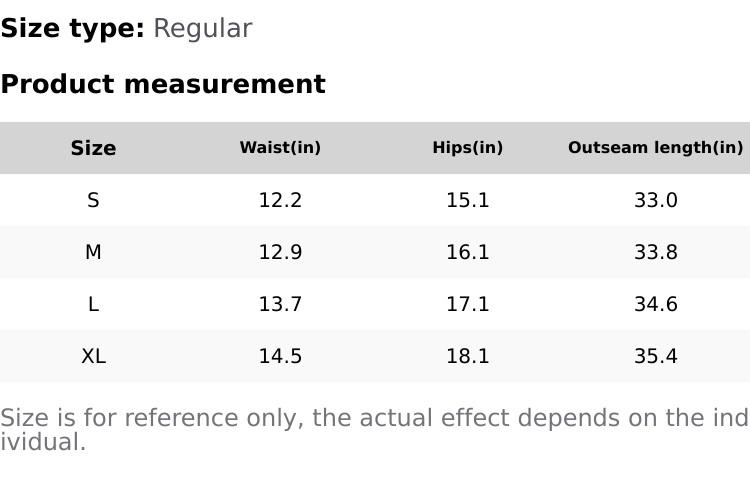Click waist value 13.7 for size L

pyautogui.click(x=280, y=304)
